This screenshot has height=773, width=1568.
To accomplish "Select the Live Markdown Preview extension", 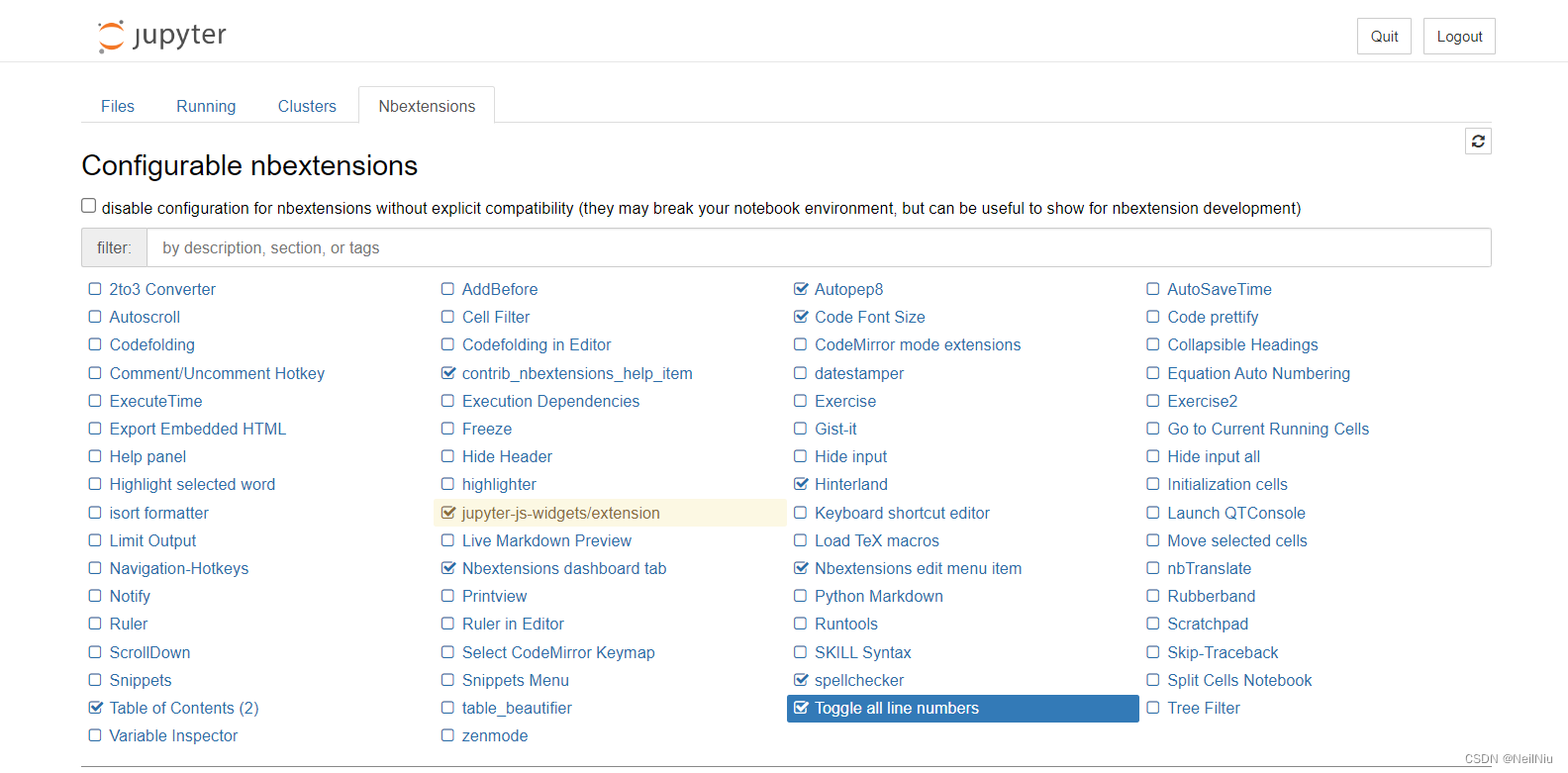I will click(546, 540).
